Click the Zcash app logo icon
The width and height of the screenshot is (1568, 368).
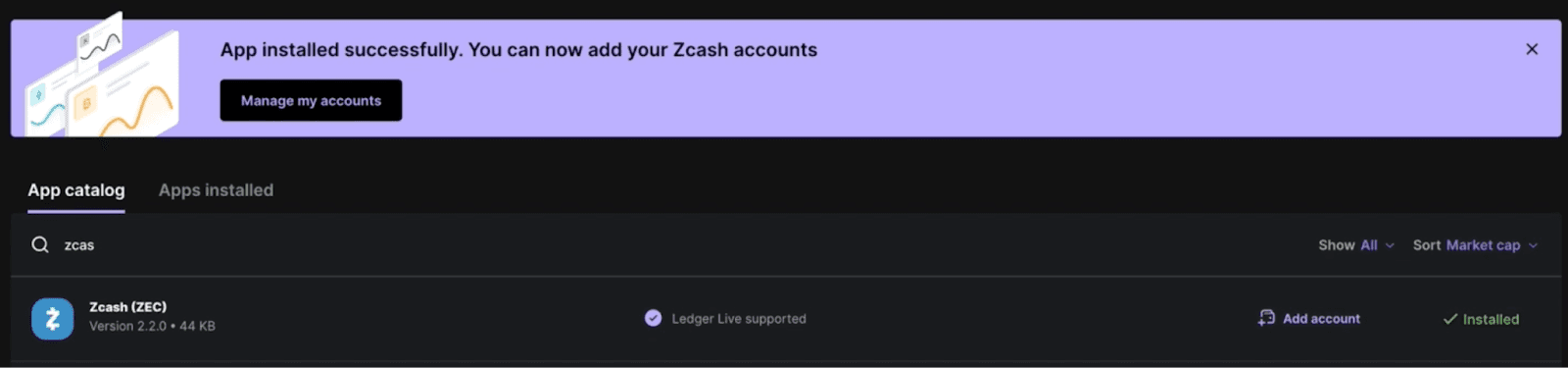click(x=52, y=319)
